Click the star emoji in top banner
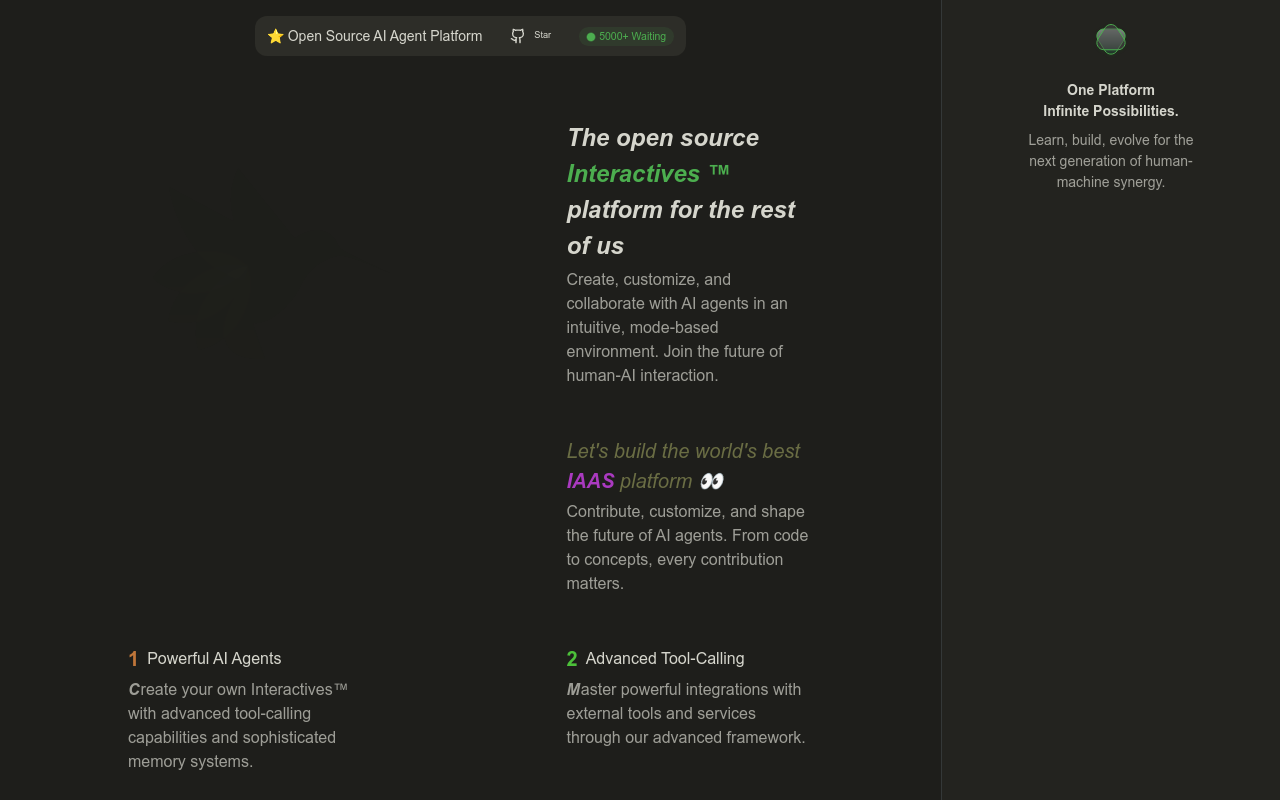Image resolution: width=1280 pixels, height=800 pixels. [276, 36]
